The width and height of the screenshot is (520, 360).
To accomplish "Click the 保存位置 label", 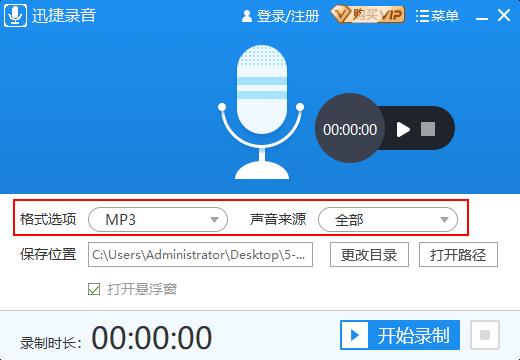I will coord(48,254).
